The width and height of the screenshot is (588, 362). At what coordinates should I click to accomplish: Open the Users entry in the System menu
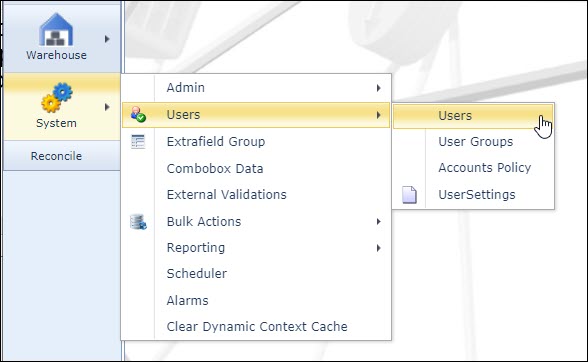click(x=256, y=115)
